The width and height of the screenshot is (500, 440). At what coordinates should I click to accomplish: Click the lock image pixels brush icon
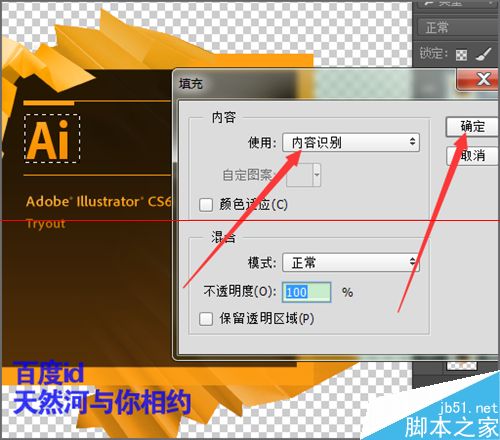(483, 54)
